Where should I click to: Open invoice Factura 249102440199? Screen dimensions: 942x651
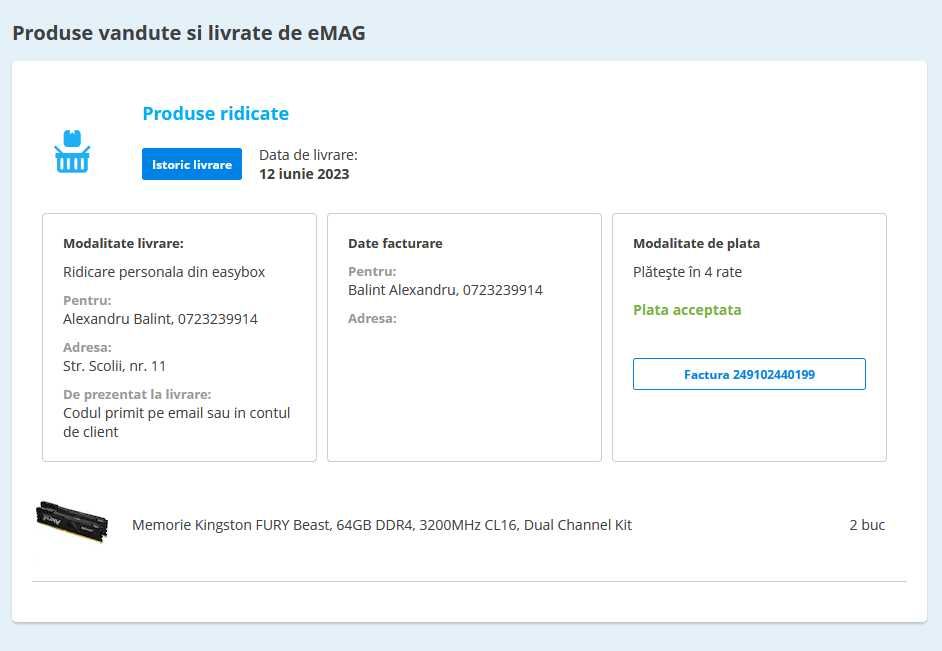click(x=749, y=374)
